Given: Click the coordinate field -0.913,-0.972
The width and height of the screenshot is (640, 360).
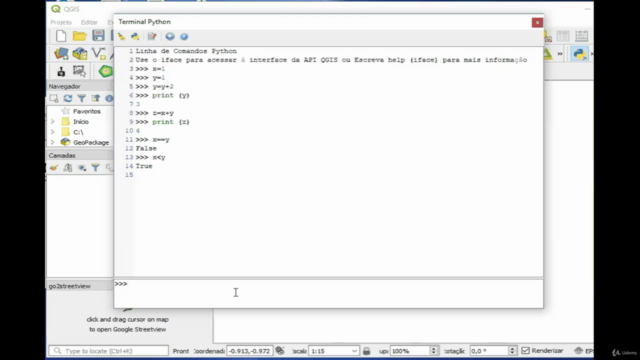Looking at the screenshot, I should click(249, 351).
